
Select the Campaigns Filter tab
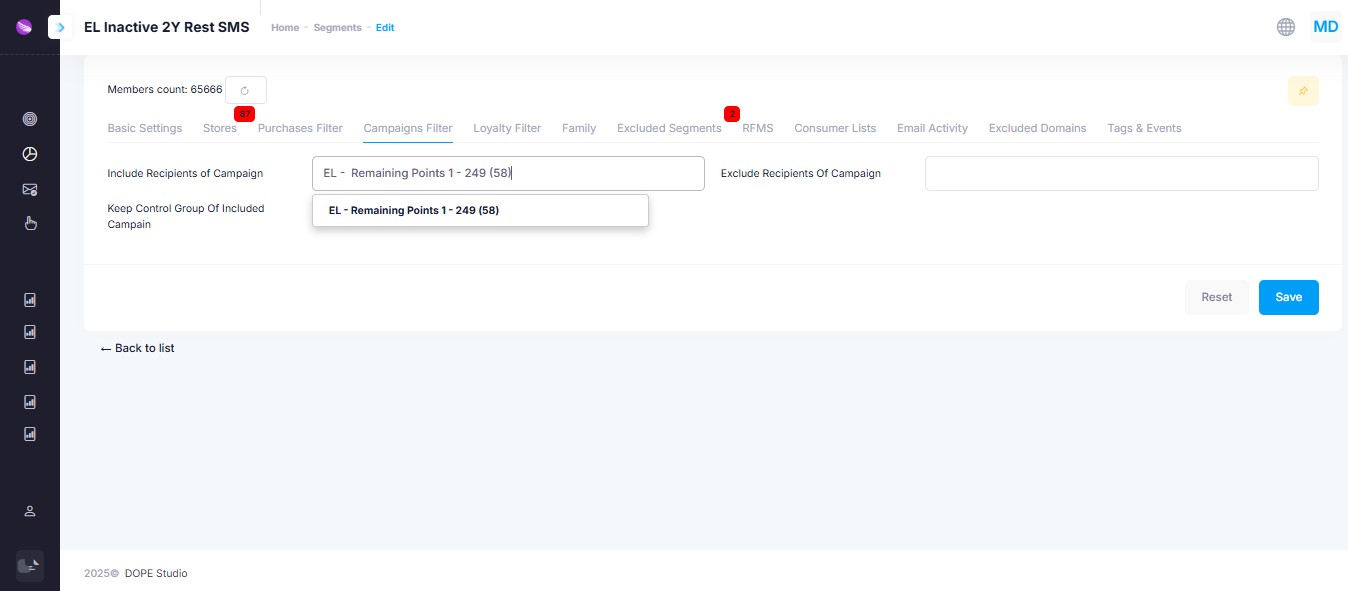(x=408, y=128)
